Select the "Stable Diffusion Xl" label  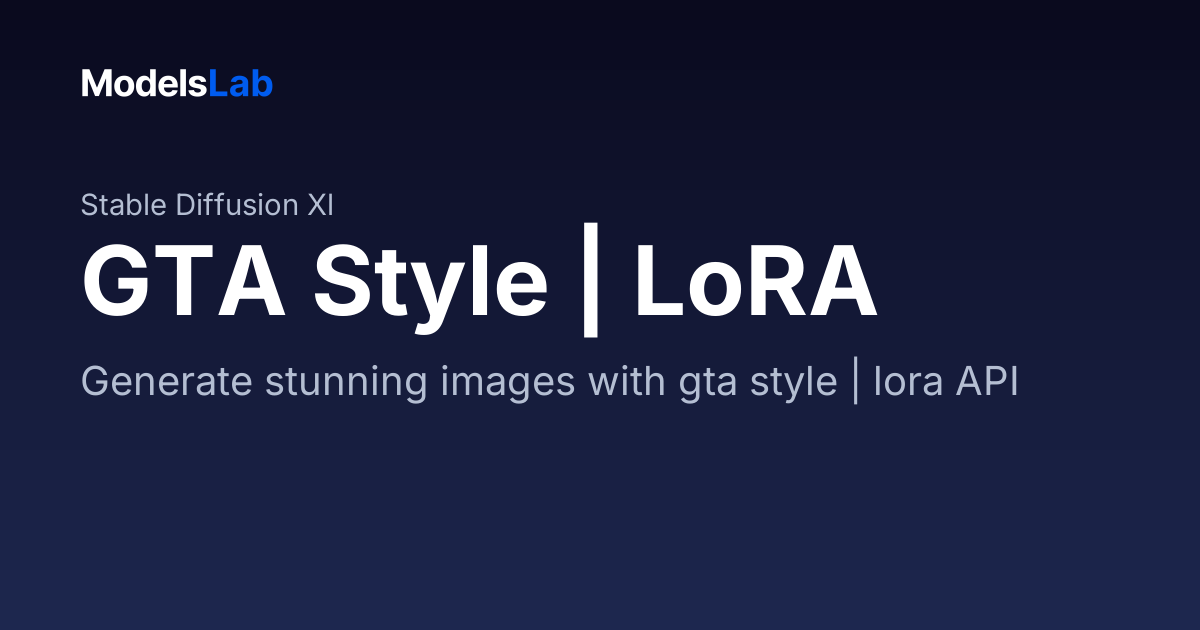coord(207,205)
